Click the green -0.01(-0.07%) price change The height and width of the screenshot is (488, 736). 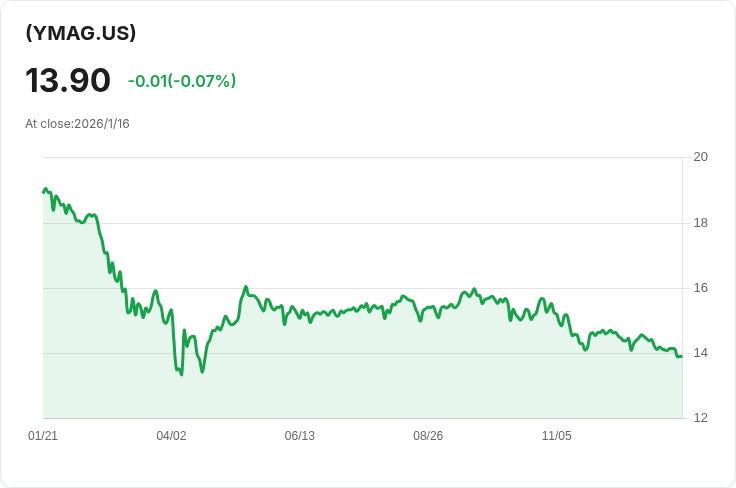(182, 81)
